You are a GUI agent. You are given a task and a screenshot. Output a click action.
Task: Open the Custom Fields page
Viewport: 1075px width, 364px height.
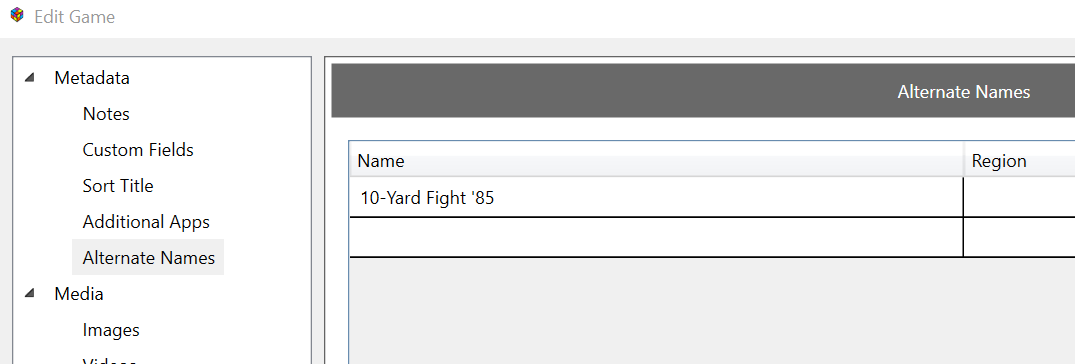[138, 149]
